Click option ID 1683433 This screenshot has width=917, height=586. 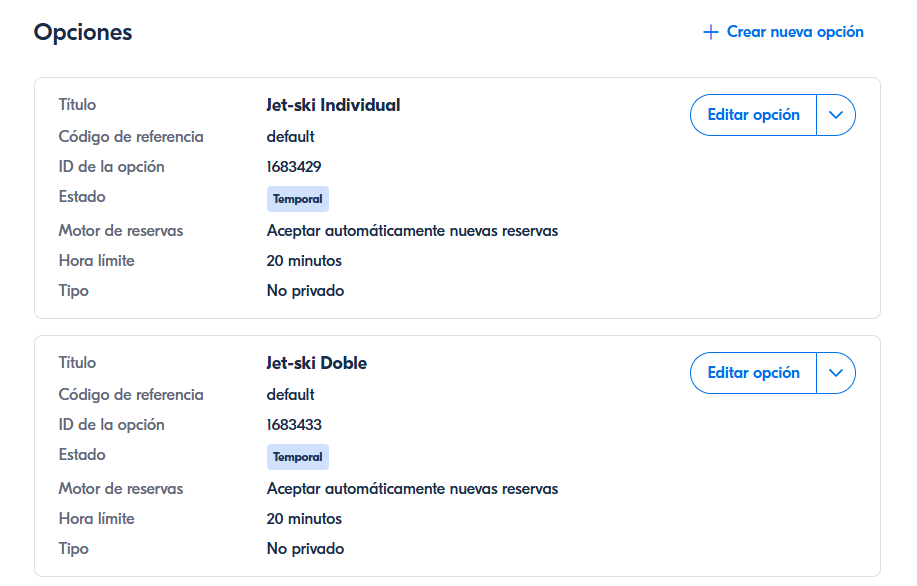click(294, 425)
